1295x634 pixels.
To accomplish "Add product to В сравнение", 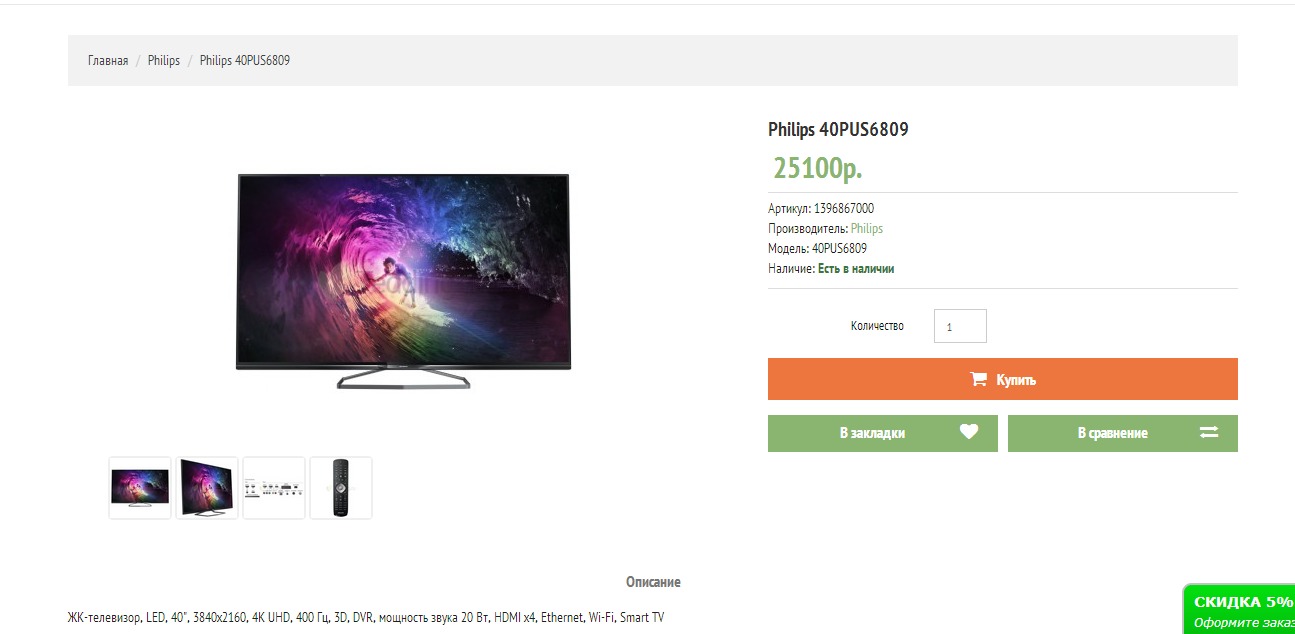I will tap(1123, 433).
